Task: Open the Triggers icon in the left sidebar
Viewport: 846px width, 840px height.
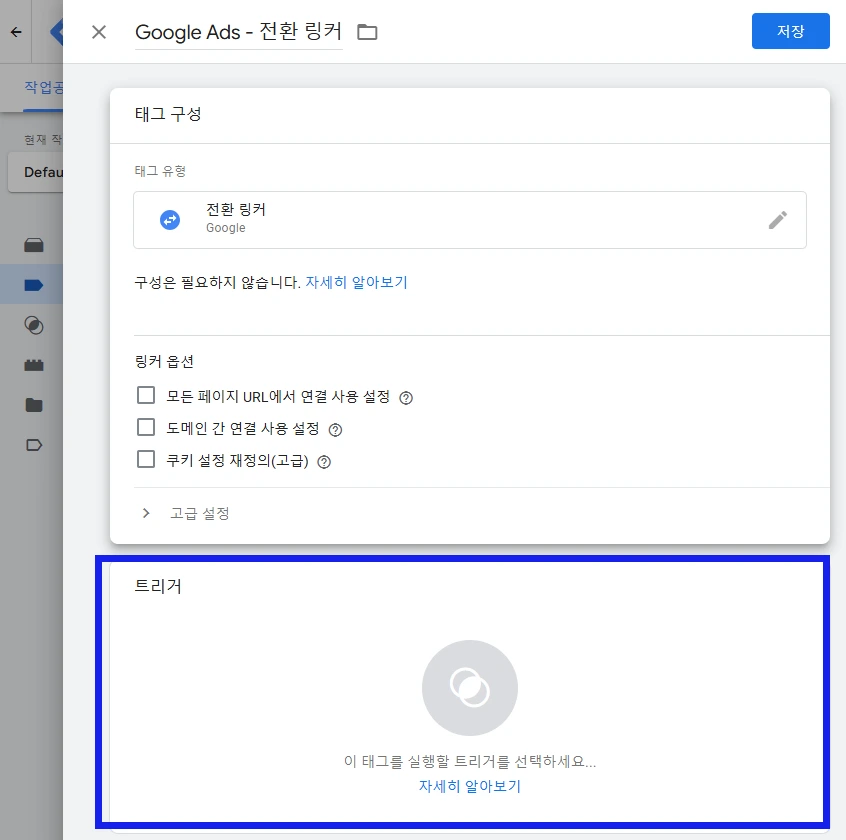Action: point(33,325)
